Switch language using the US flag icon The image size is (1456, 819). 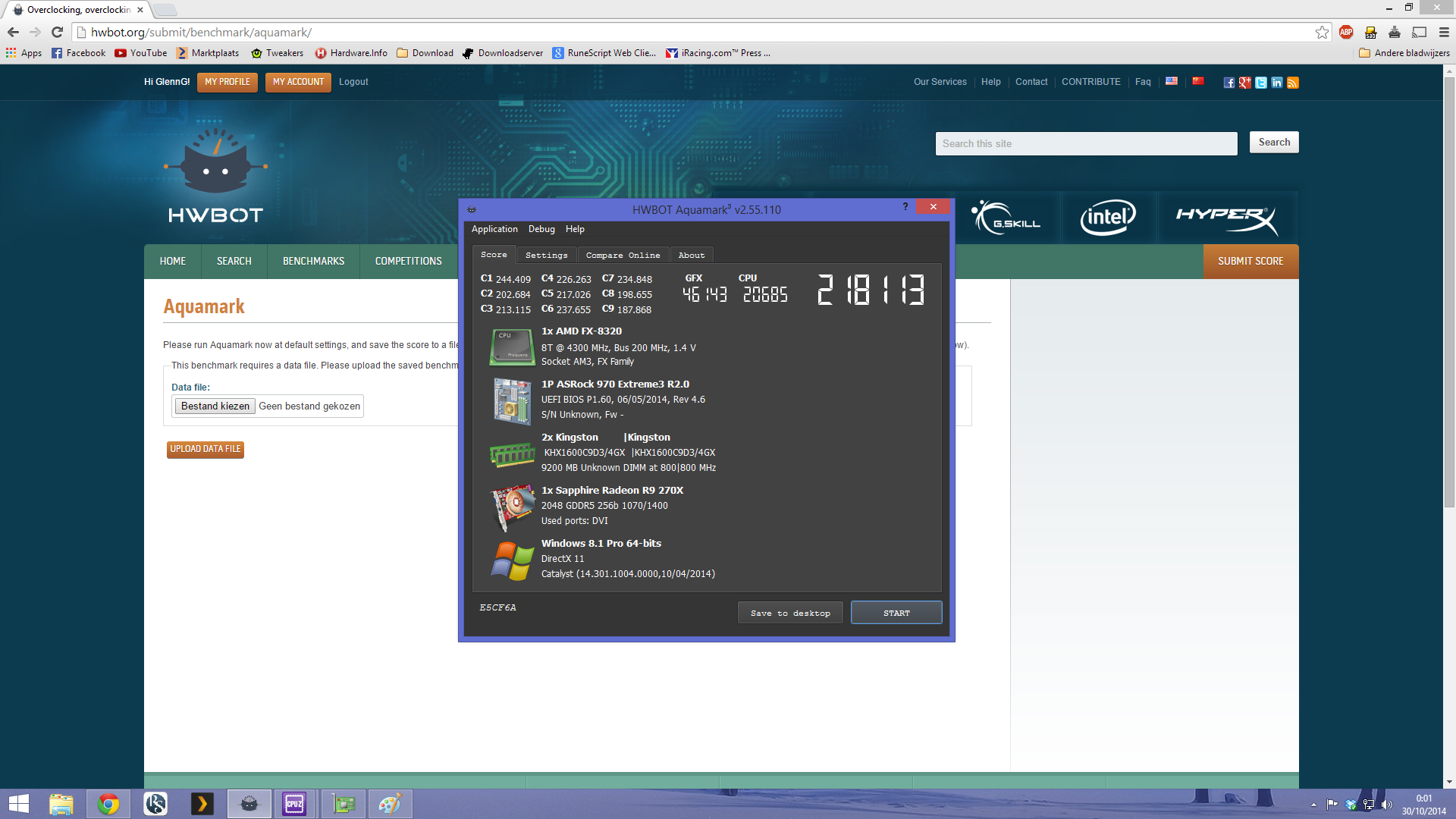coord(1172,81)
